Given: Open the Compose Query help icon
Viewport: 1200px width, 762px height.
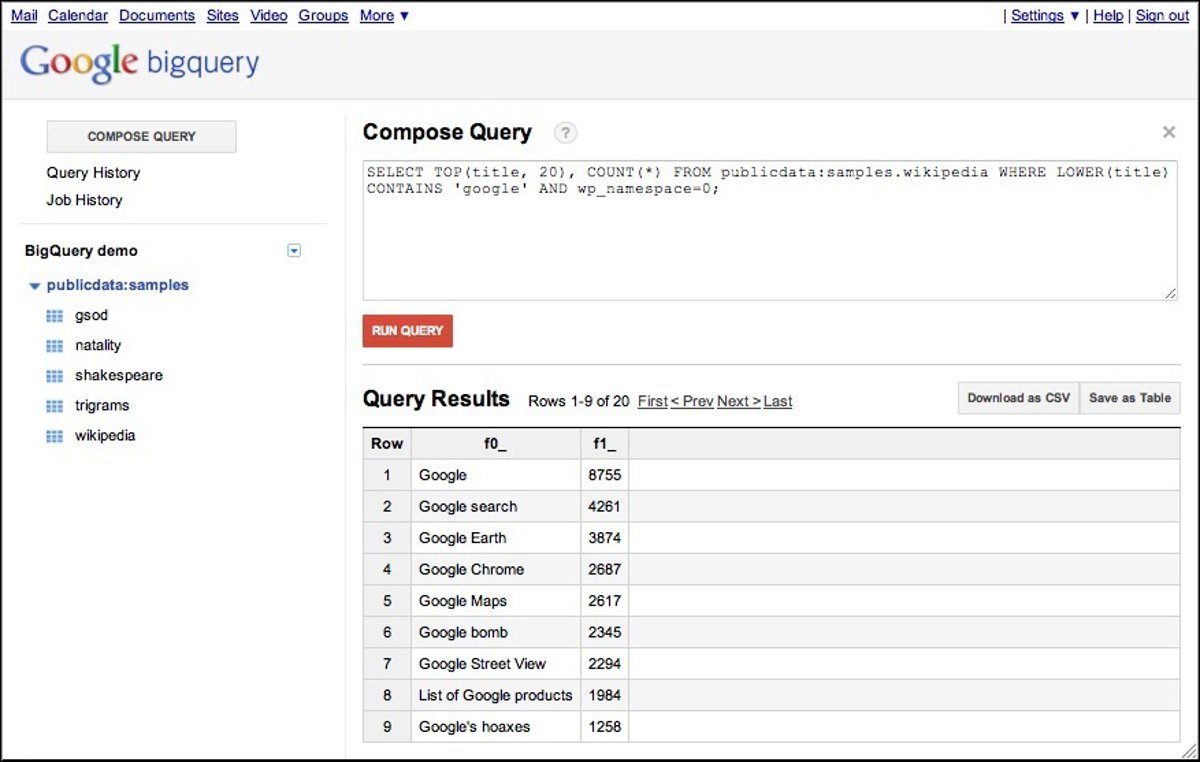Looking at the screenshot, I should coord(566,133).
